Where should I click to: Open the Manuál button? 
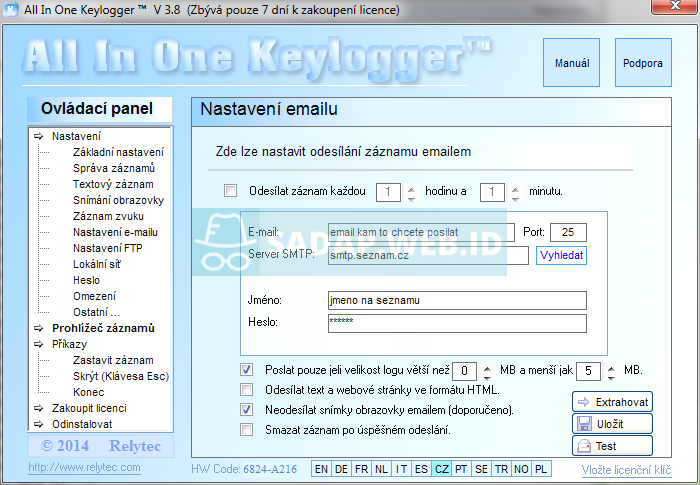[571, 63]
